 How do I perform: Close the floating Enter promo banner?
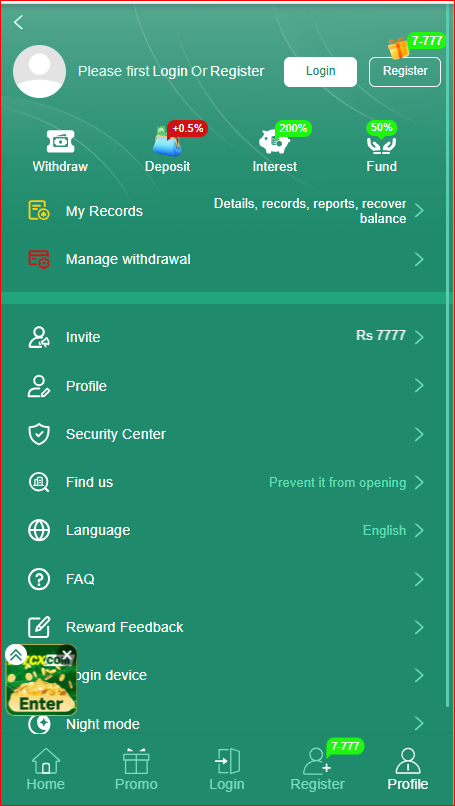pyautogui.click(x=67, y=655)
